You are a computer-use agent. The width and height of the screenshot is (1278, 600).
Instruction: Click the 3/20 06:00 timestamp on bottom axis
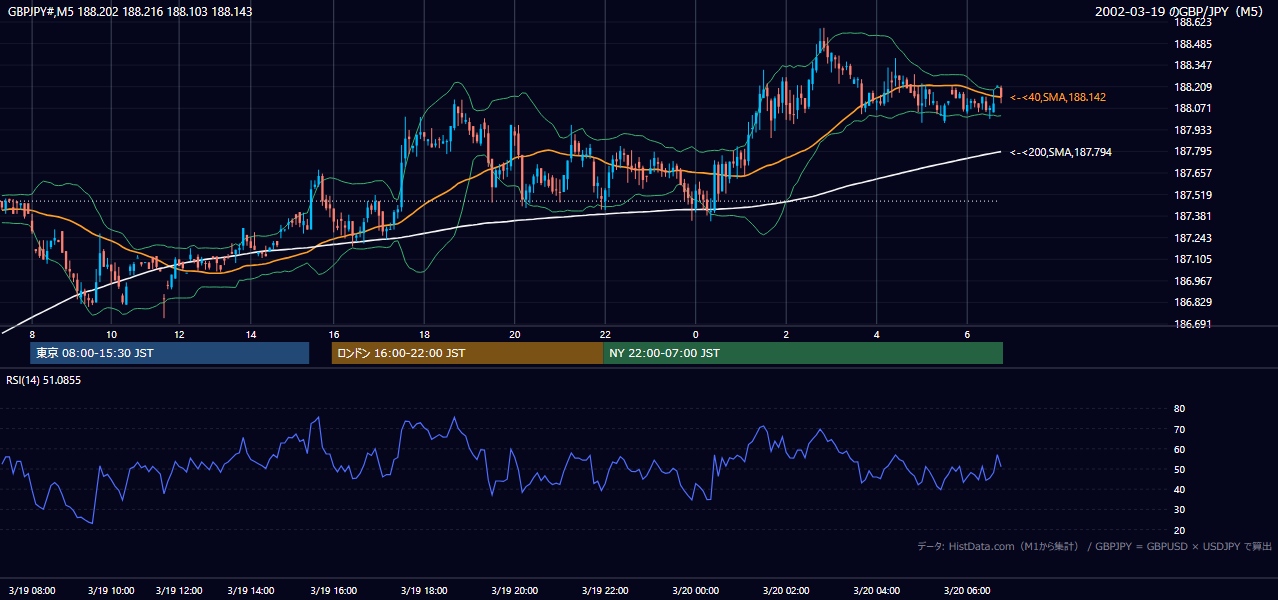click(x=968, y=591)
